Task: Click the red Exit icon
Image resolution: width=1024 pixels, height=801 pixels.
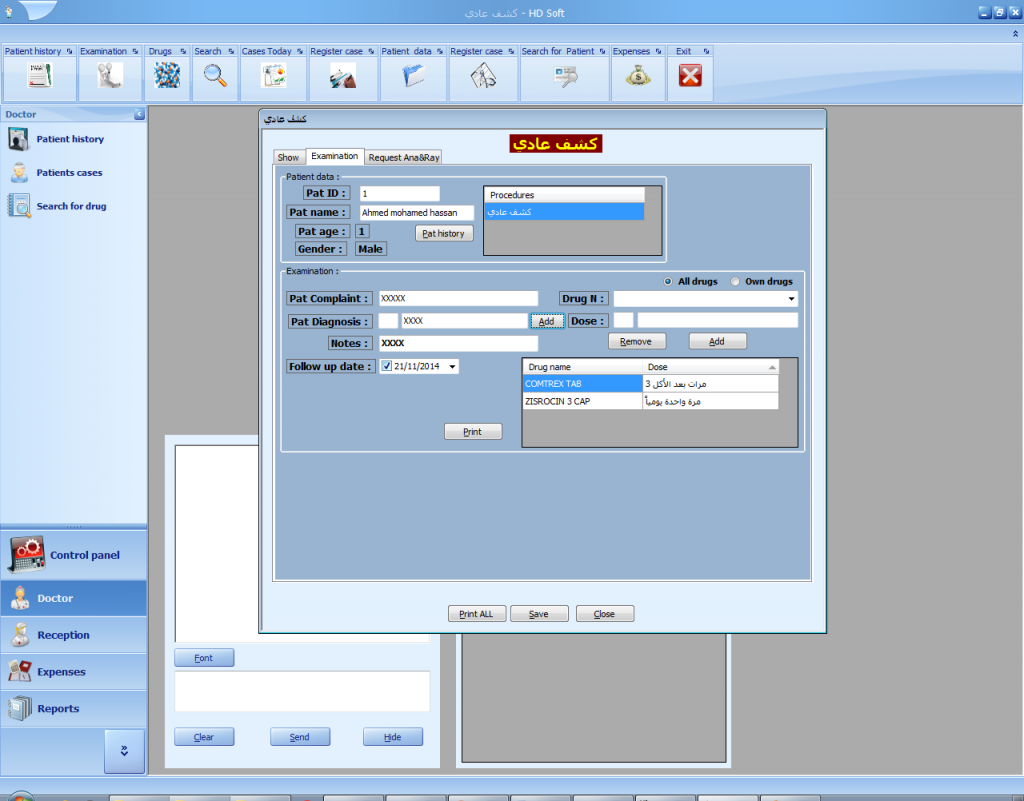Action: (690, 76)
